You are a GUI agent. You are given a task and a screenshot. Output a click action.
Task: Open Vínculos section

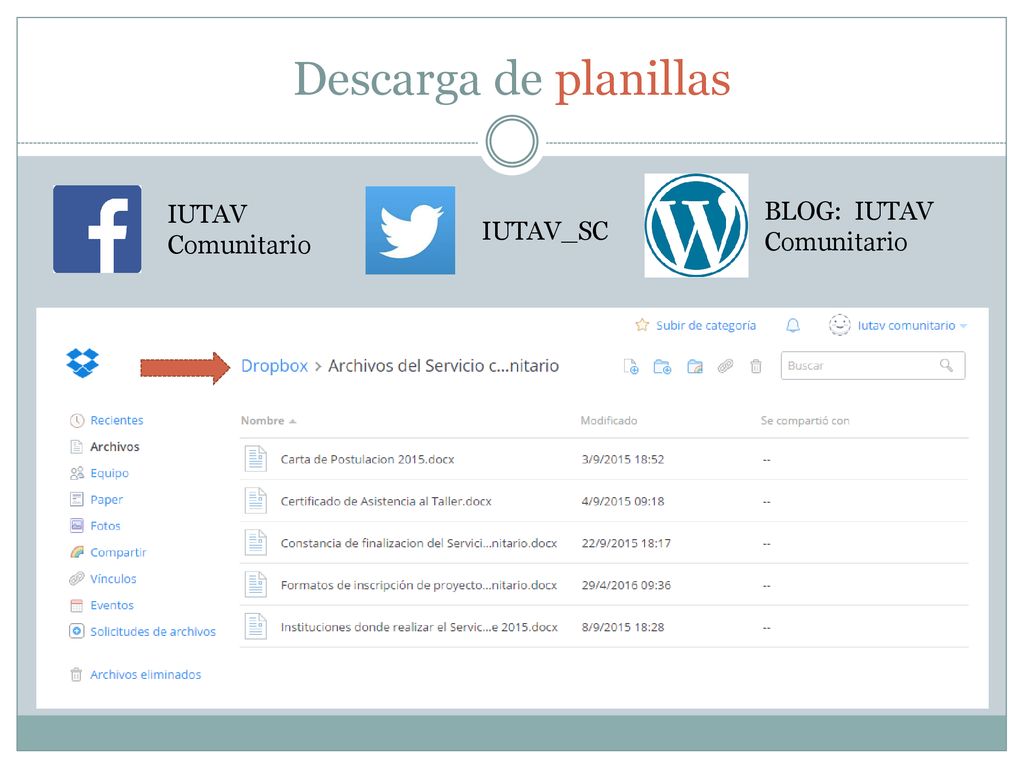pos(114,579)
